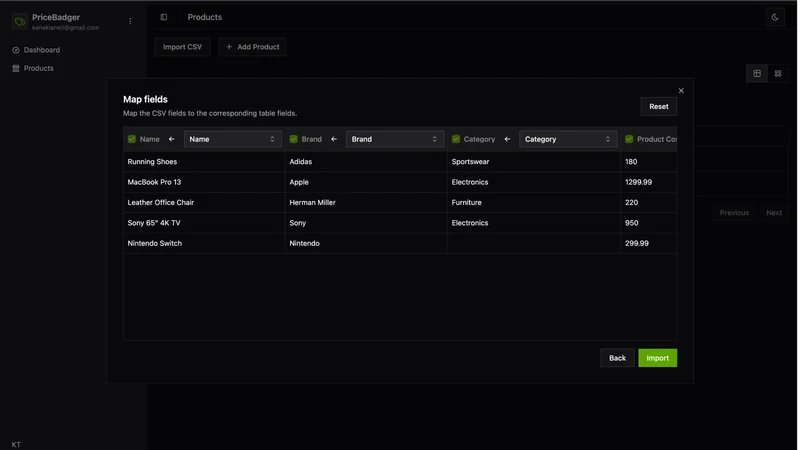Viewport: 800px width, 450px height.
Task: Click the 299.99 cost cell
Action: (649, 243)
